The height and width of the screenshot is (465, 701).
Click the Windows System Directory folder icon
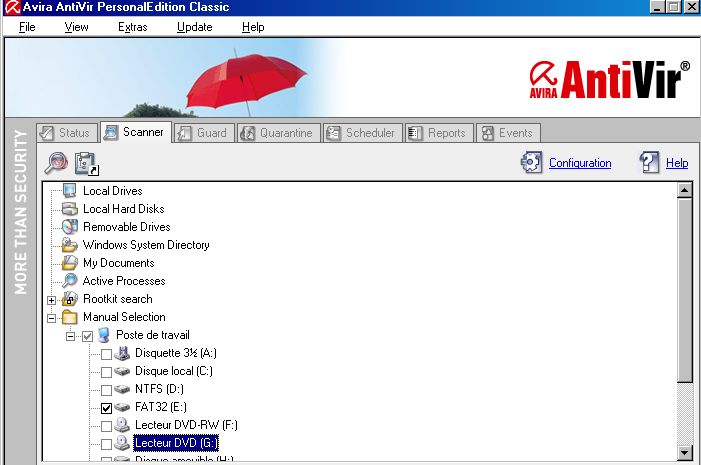click(x=69, y=245)
